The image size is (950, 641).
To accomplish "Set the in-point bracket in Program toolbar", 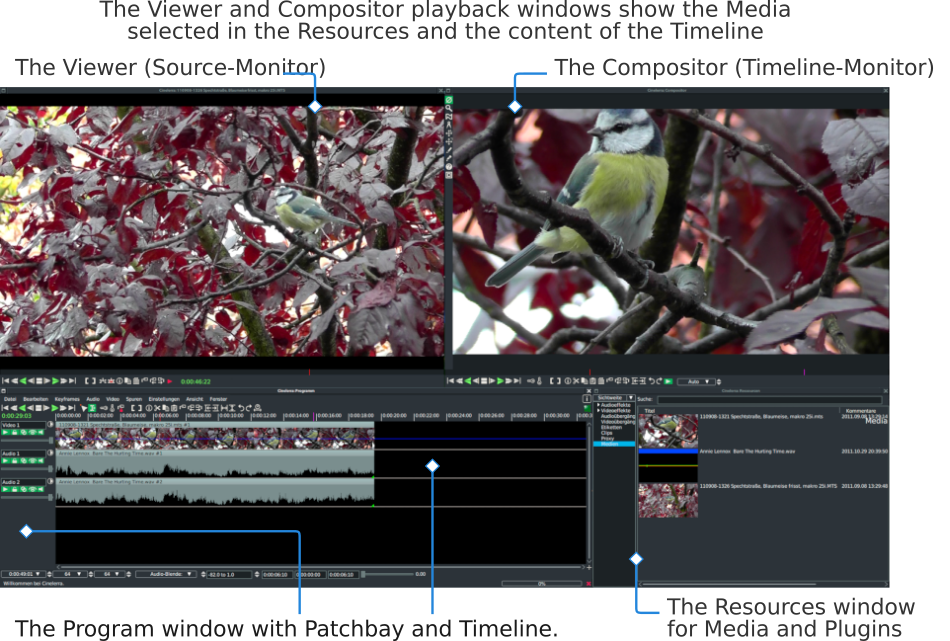I will (x=133, y=408).
